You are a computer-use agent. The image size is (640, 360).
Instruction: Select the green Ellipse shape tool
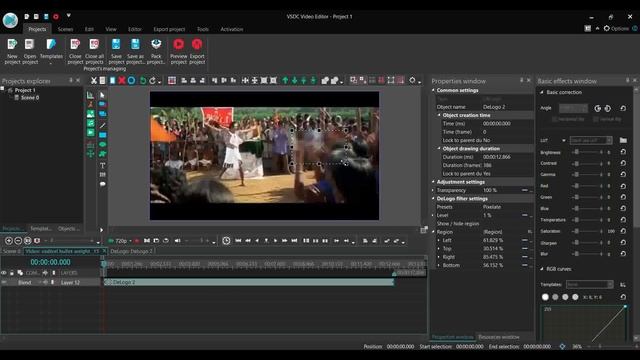pyautogui.click(x=102, y=144)
